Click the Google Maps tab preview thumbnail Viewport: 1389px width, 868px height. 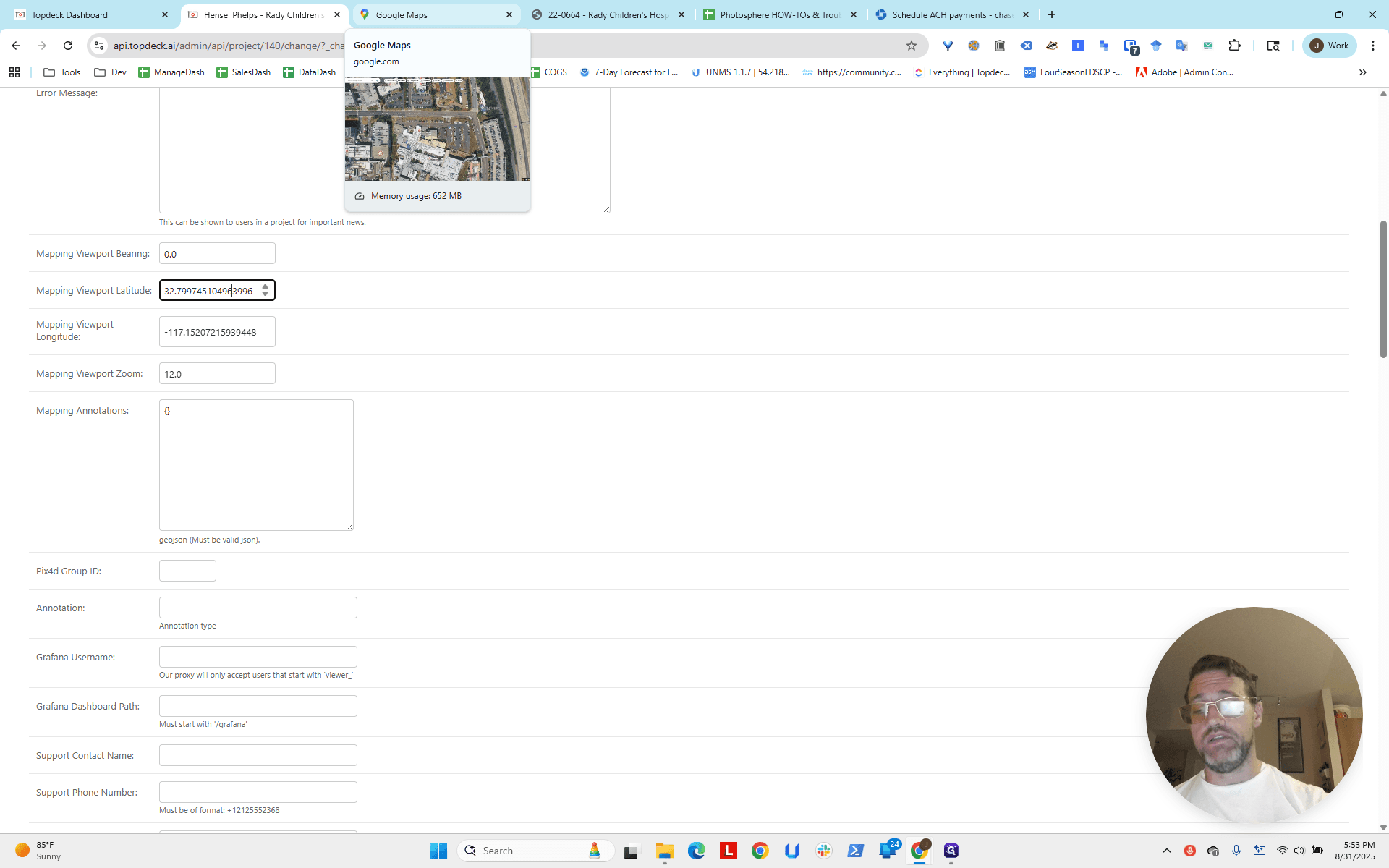(438, 129)
